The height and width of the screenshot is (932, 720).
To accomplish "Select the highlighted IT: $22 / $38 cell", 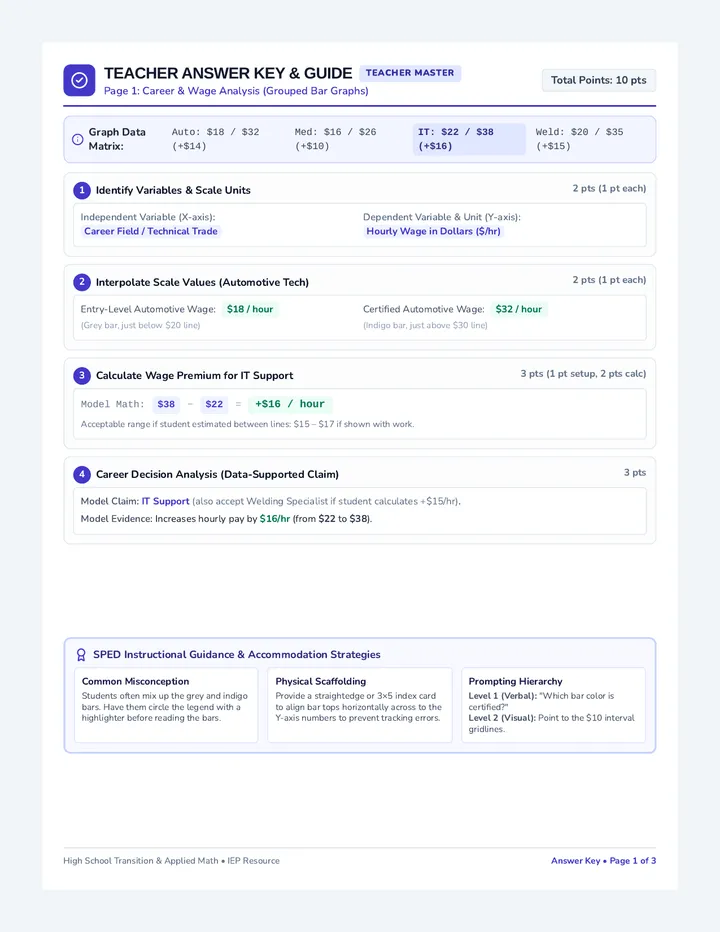I will click(x=469, y=139).
